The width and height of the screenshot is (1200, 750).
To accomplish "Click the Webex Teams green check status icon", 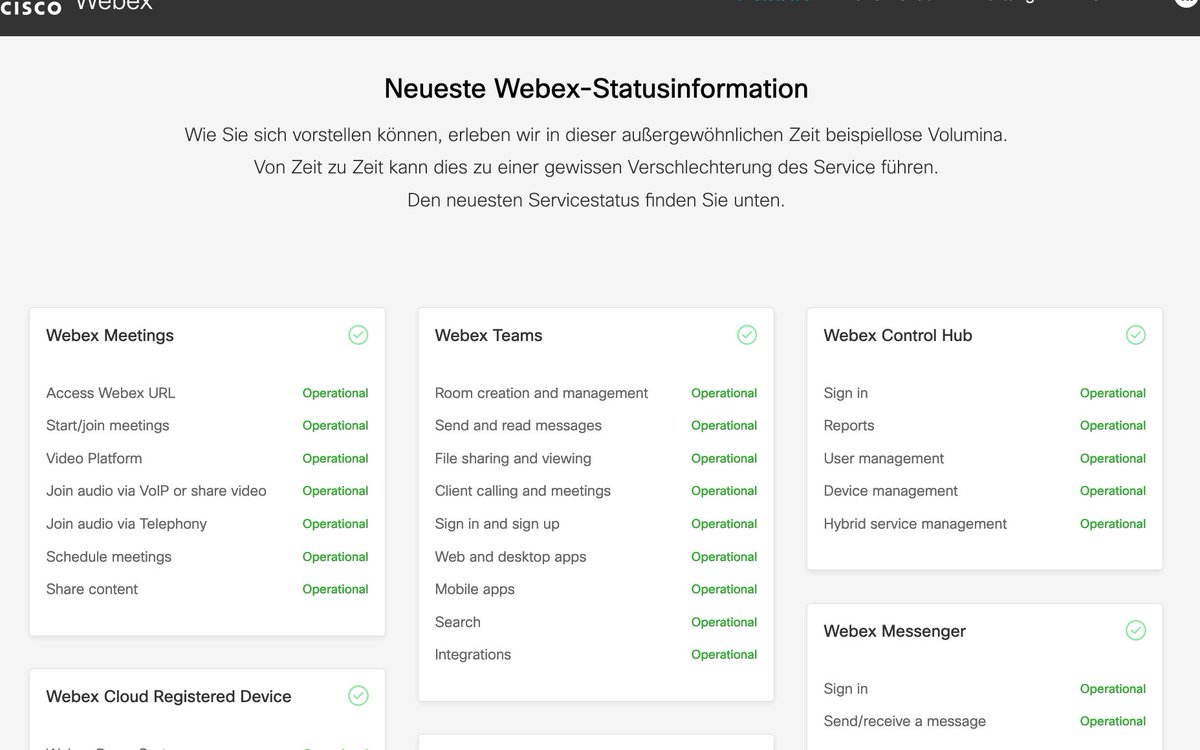I will [747, 335].
